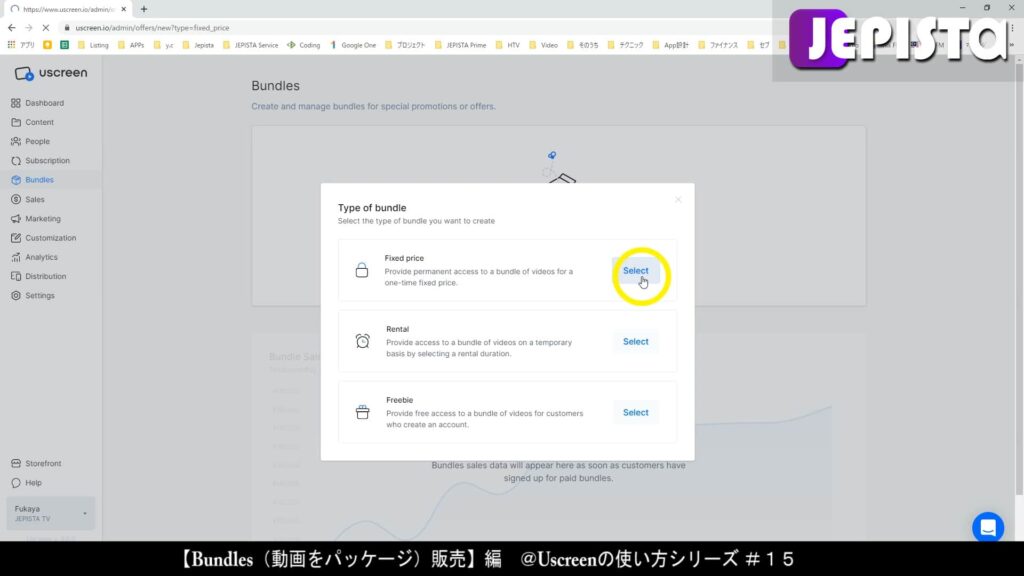Click the page vertical scrollbar

1019,281
